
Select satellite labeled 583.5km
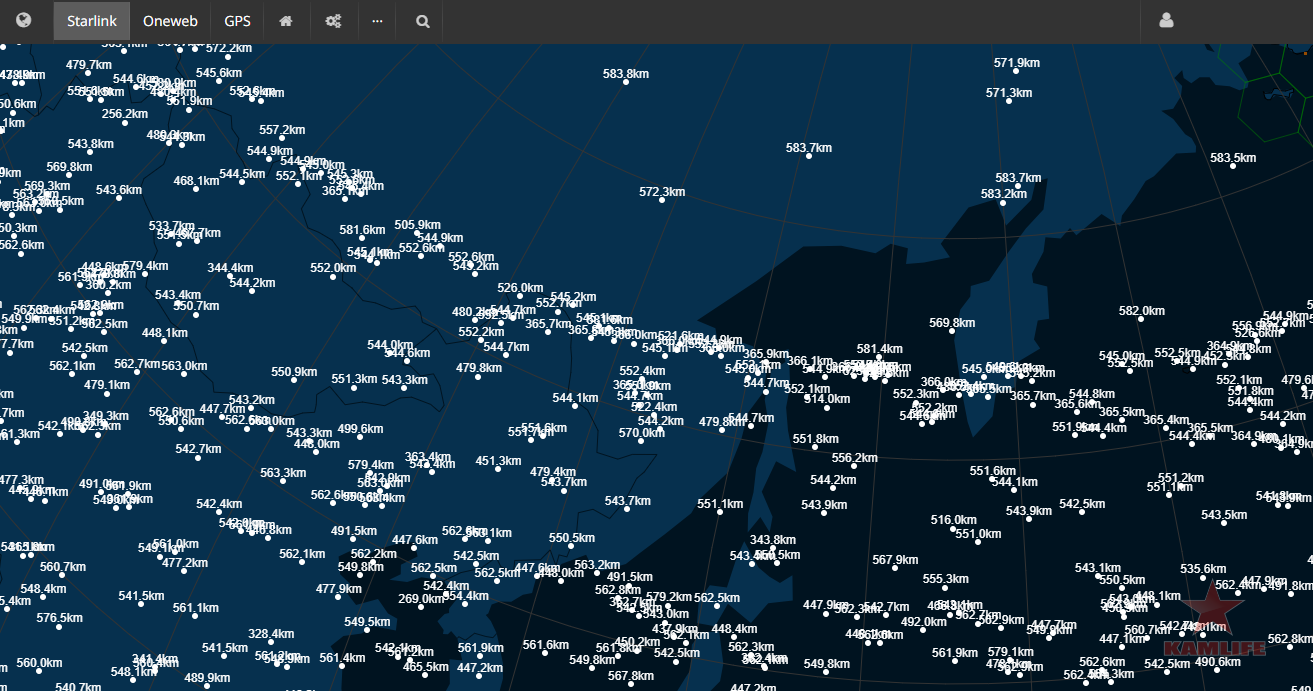click(x=1233, y=158)
